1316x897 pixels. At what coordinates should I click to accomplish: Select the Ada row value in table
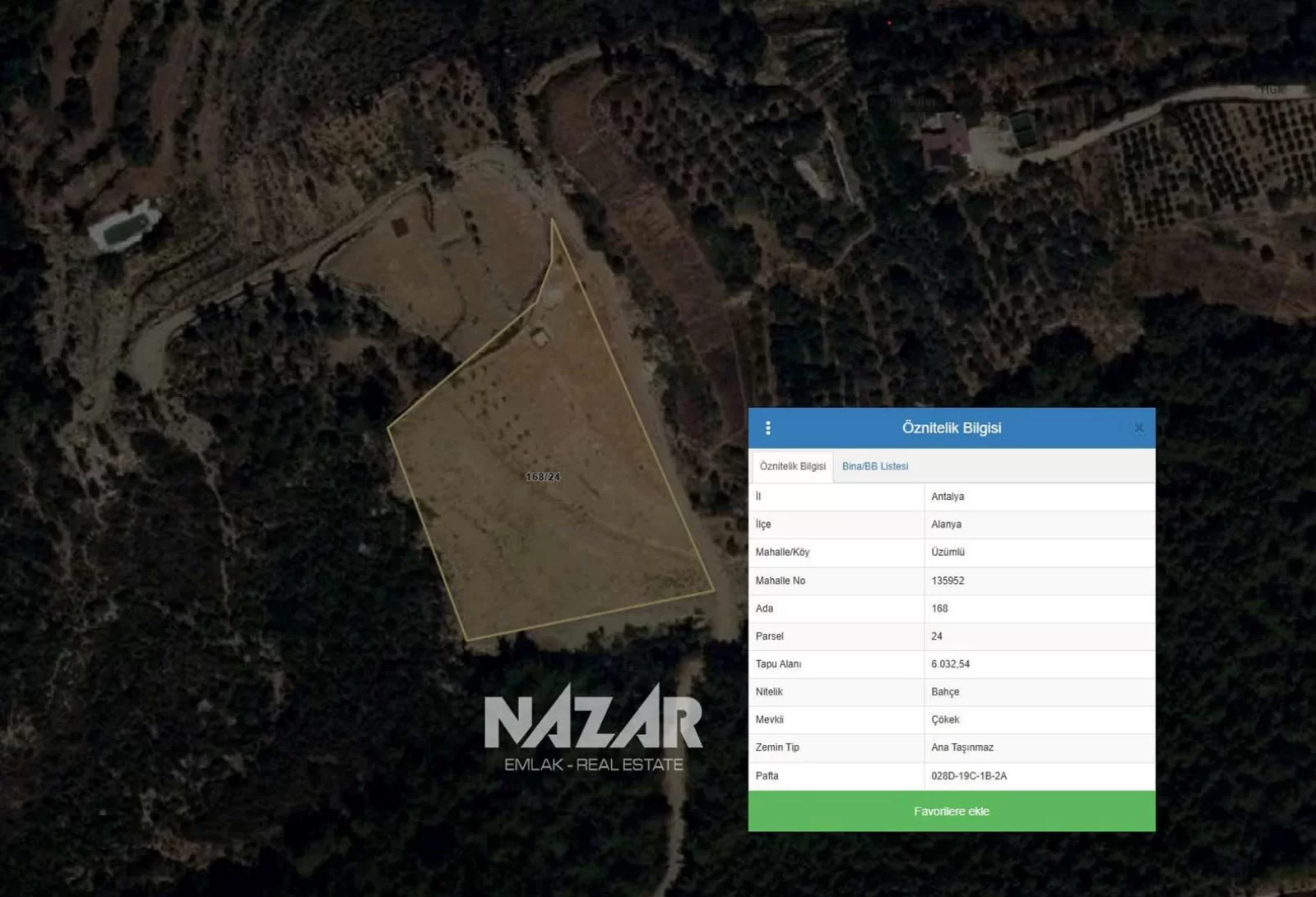point(939,608)
